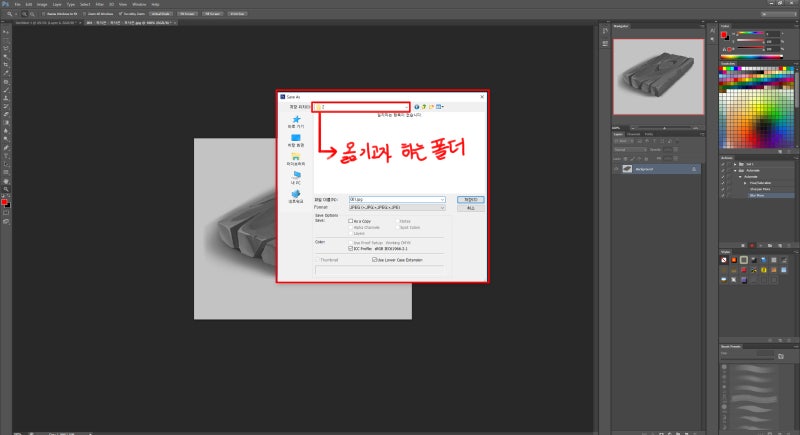The image size is (800, 435).
Task: Click 취소 cancel button in dialog
Action: pos(470,208)
